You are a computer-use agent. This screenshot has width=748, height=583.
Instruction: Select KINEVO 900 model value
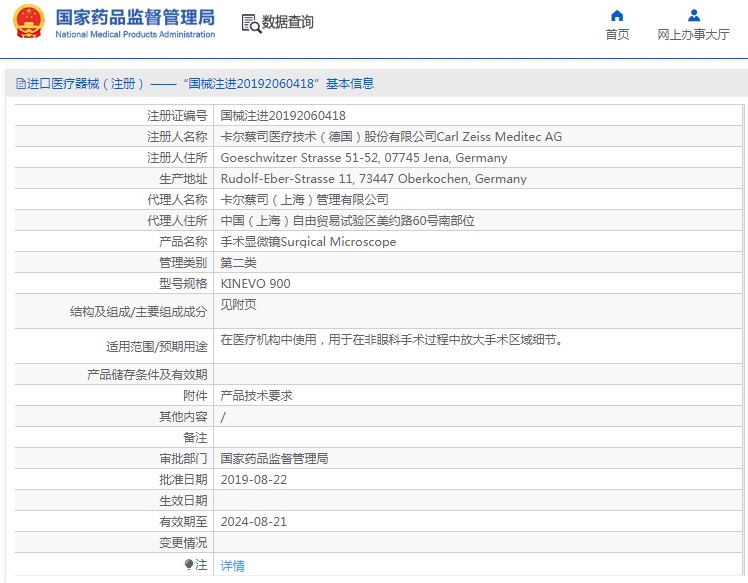[x=255, y=283]
